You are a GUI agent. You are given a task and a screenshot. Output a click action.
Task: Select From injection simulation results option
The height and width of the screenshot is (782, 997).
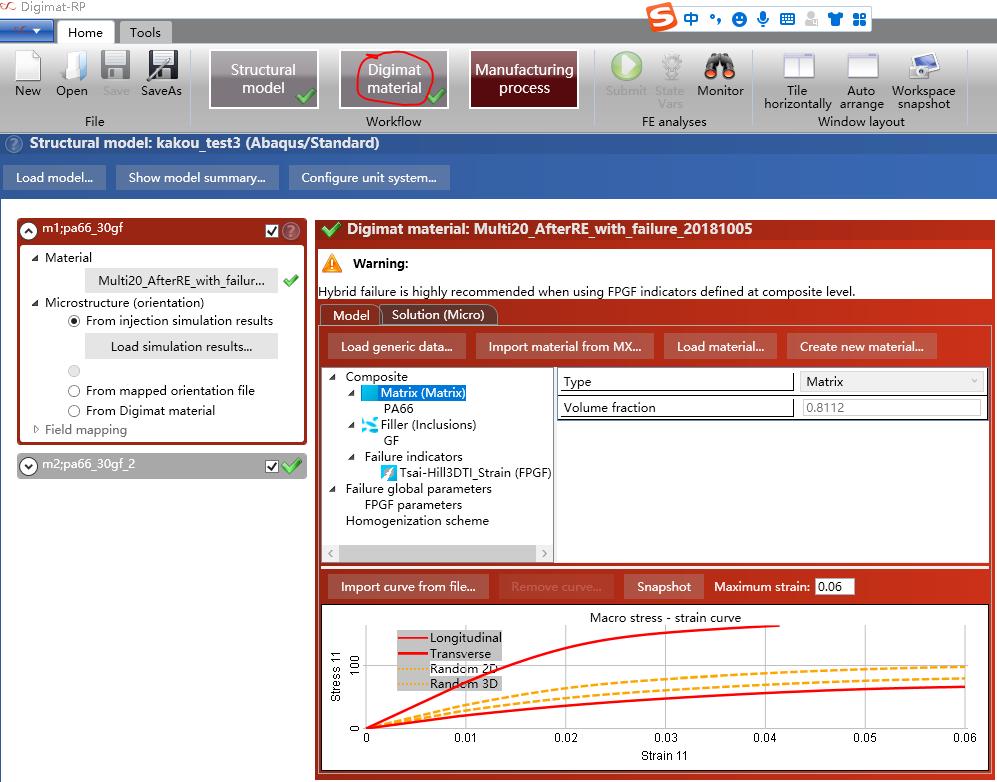(x=74, y=321)
